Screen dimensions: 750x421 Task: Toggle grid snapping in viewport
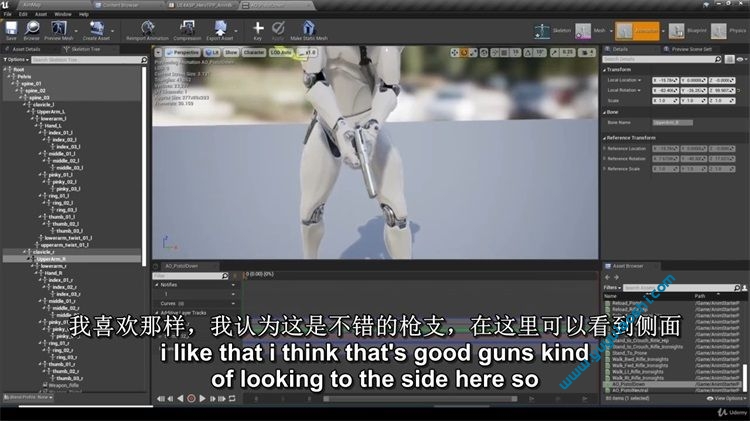[505, 53]
